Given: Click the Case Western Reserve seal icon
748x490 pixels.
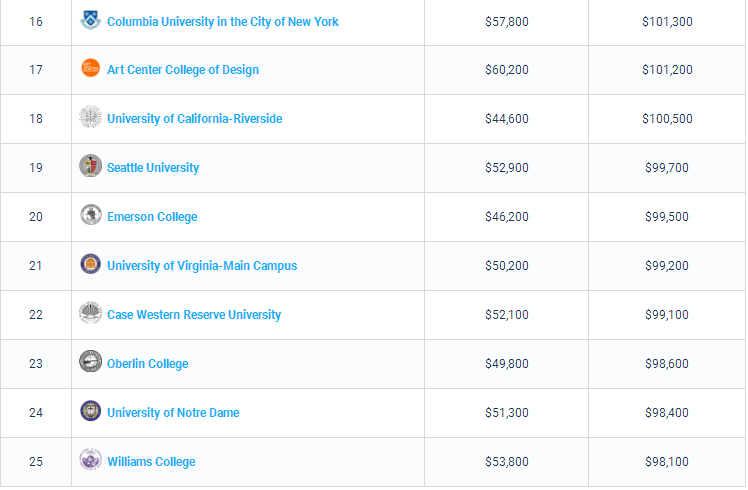Looking at the screenshot, I should pyautogui.click(x=90, y=314).
